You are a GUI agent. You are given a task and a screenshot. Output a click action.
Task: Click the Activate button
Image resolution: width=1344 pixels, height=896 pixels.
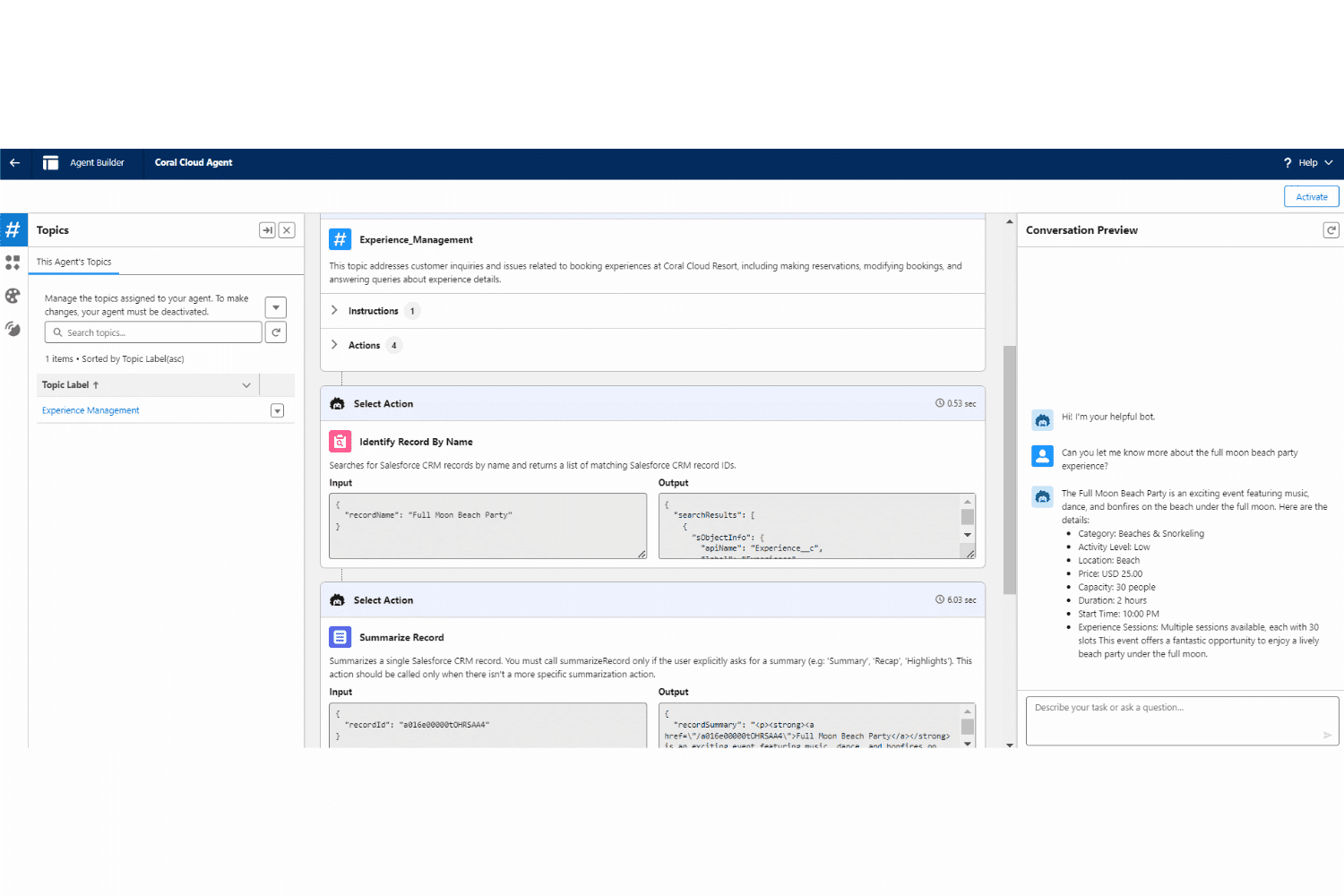pyautogui.click(x=1312, y=197)
